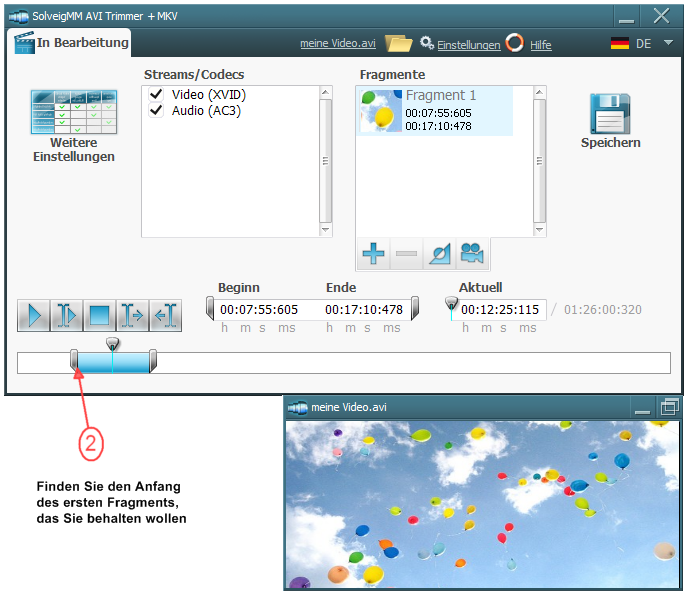The width and height of the screenshot is (688, 595).
Task: Remove fragment using the minus icon
Action: 406,253
